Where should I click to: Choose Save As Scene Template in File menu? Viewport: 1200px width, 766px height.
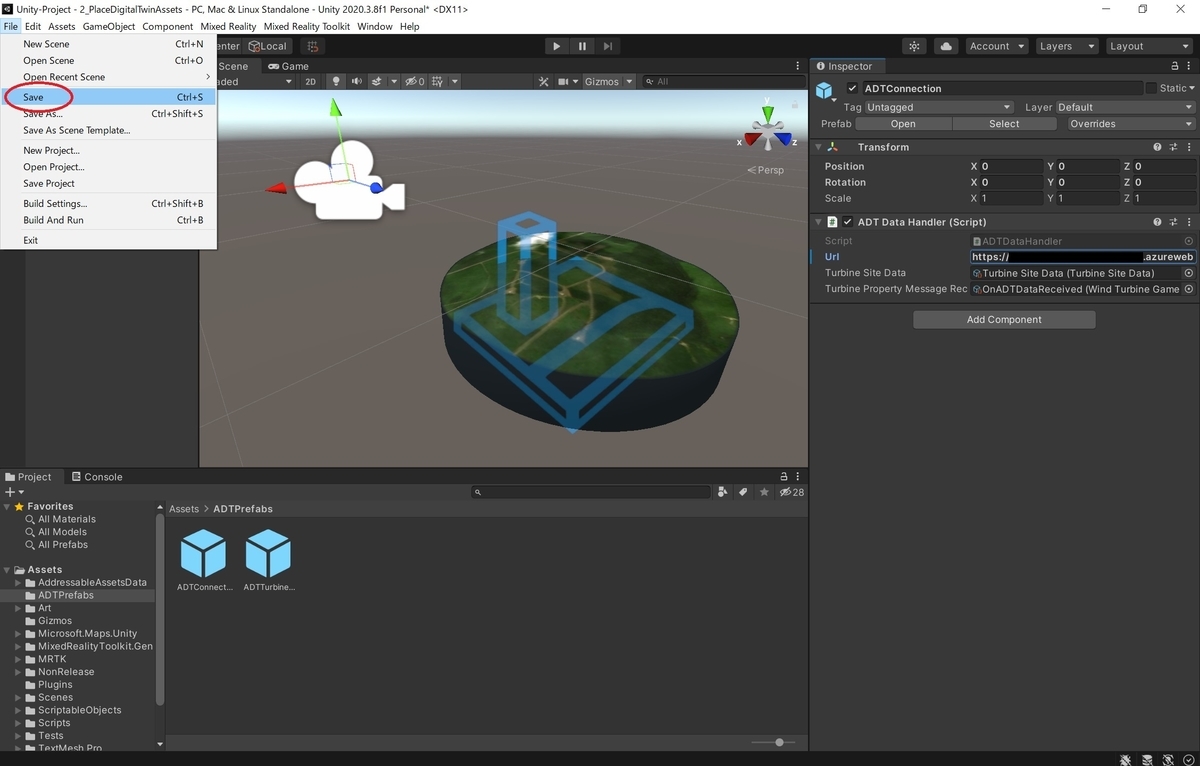(x=108, y=130)
